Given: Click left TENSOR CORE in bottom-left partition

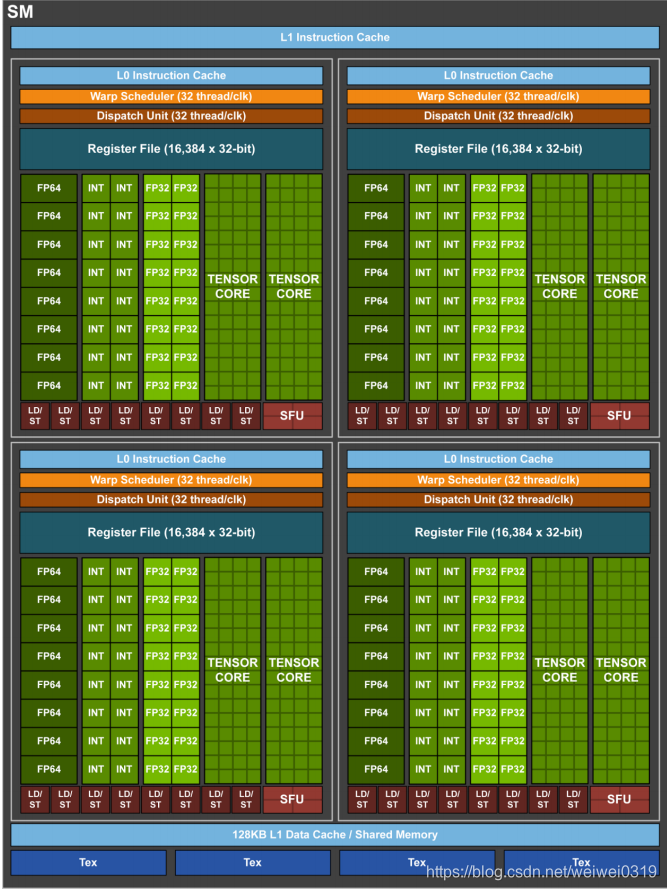Looking at the screenshot, I should click(232, 671).
